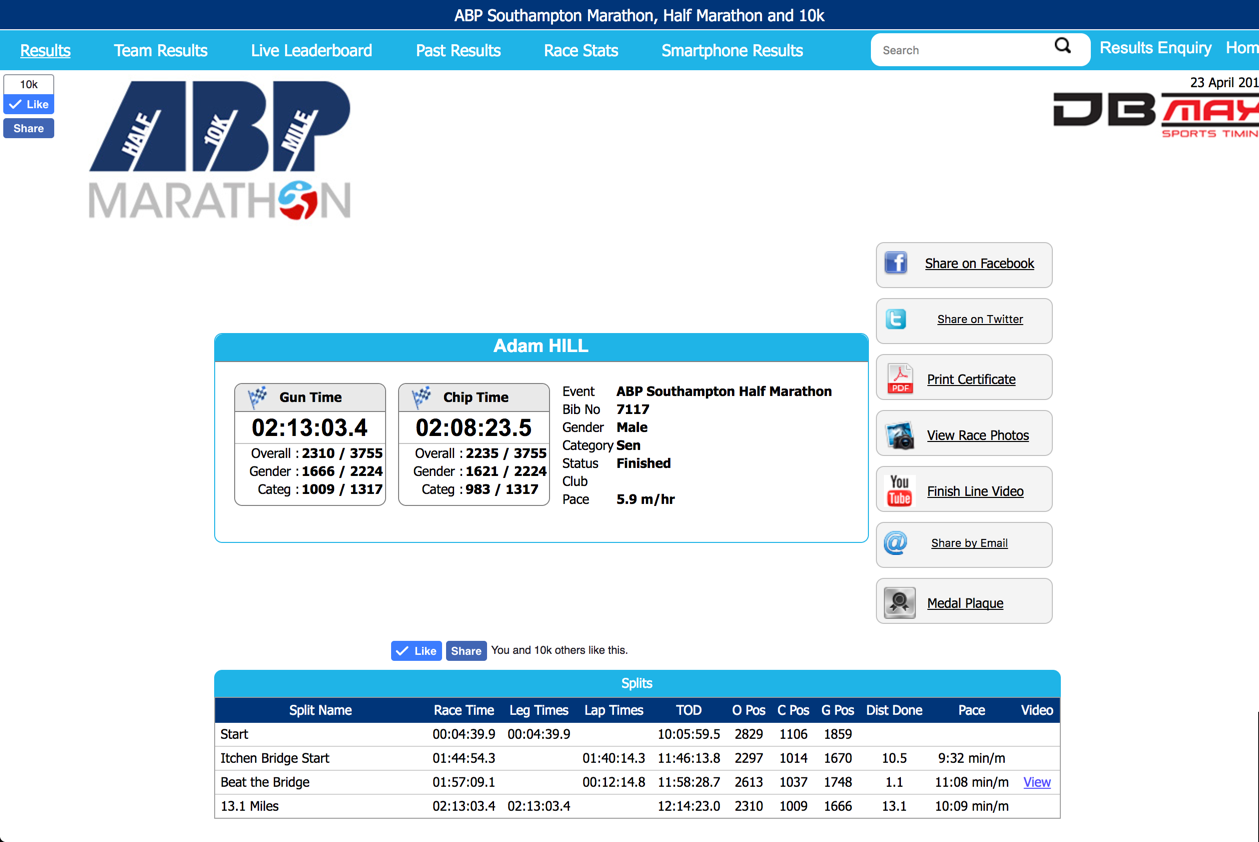Select the 13.1 Miles row name

point(250,806)
